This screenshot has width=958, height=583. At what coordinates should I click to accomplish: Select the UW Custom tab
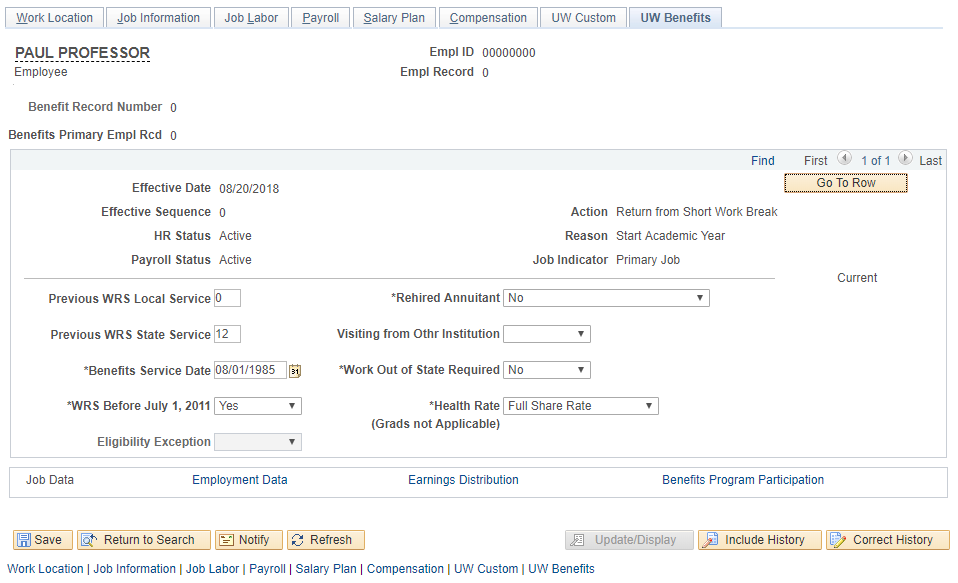583,18
